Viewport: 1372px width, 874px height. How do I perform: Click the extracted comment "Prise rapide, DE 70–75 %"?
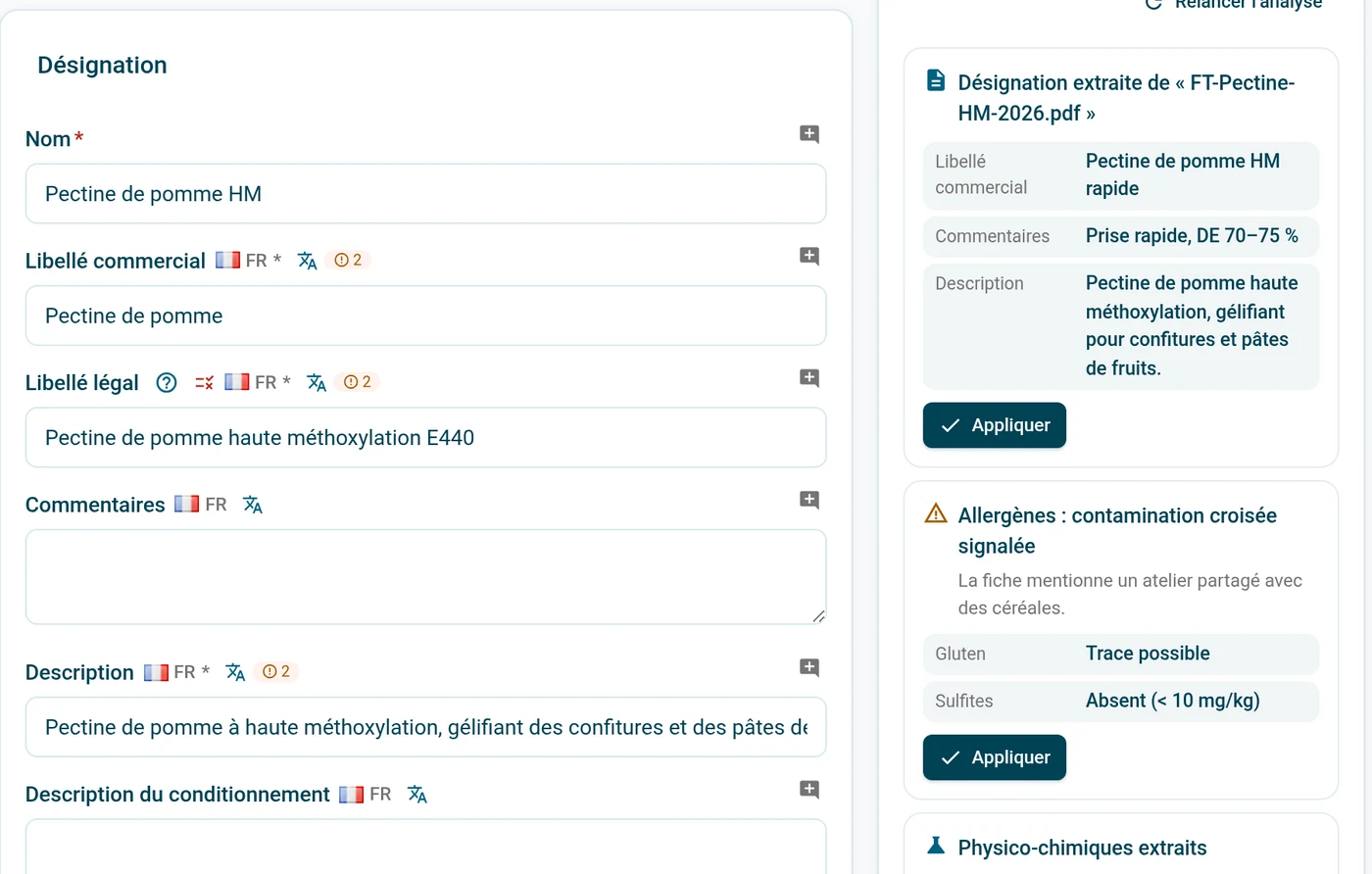(x=1192, y=236)
